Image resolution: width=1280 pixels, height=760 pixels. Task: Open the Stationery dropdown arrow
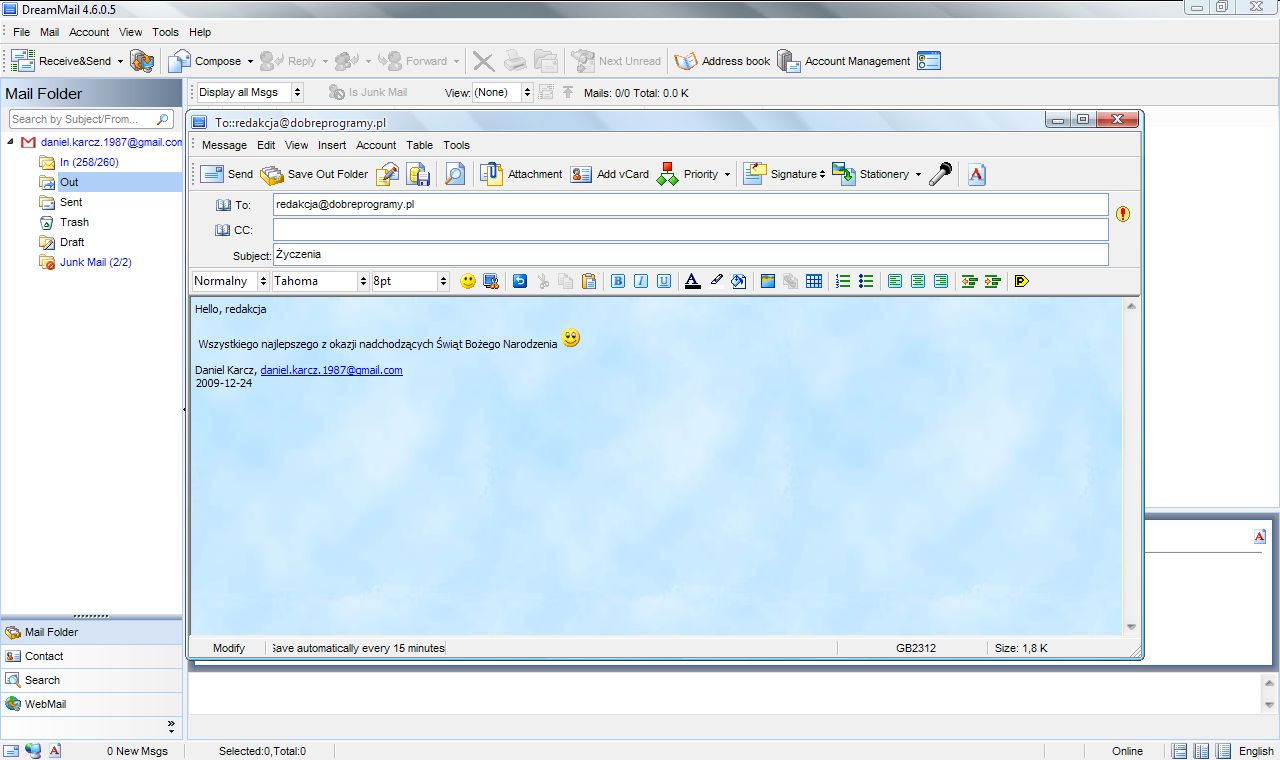918,174
